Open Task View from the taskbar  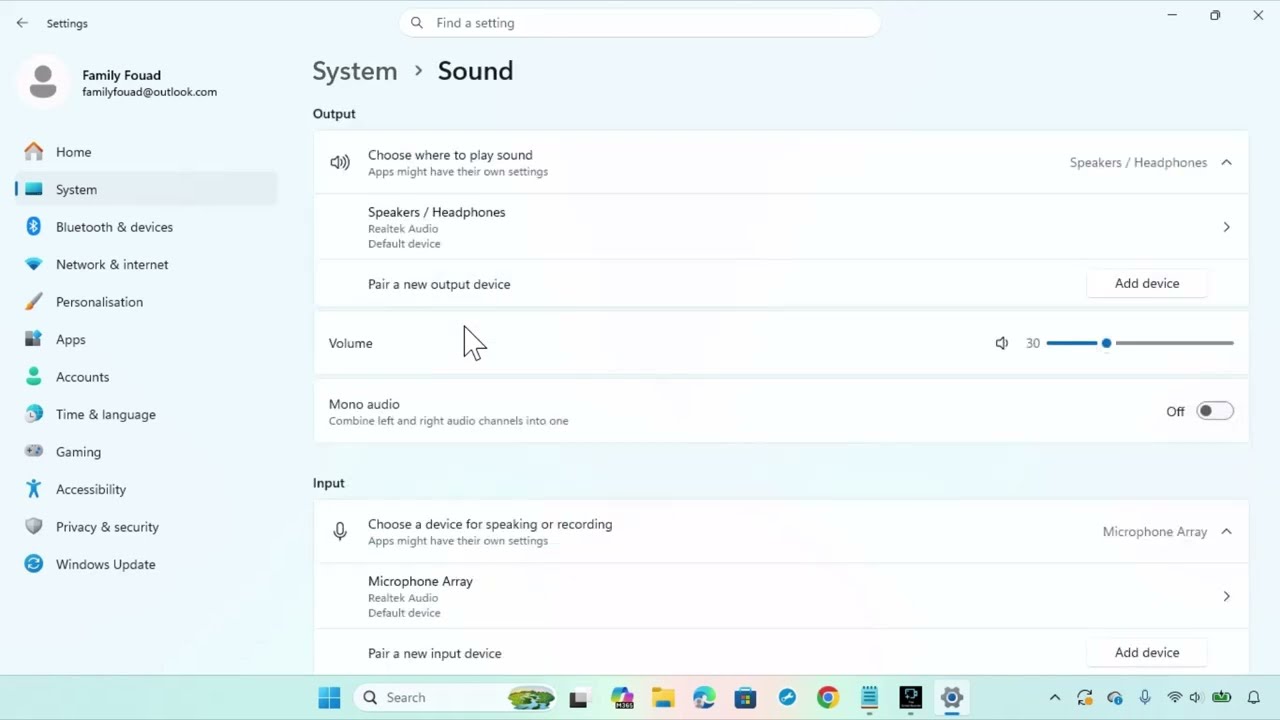click(x=578, y=698)
